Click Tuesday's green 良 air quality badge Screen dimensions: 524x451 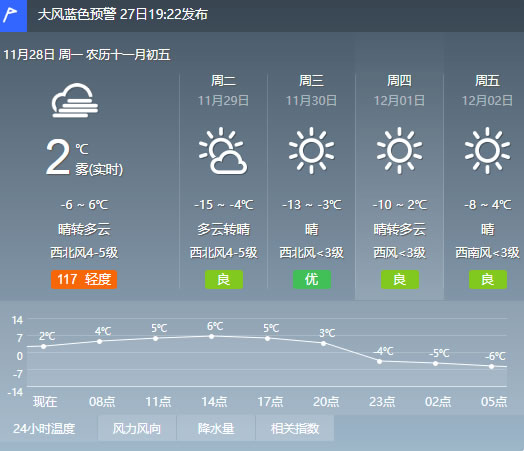click(224, 279)
